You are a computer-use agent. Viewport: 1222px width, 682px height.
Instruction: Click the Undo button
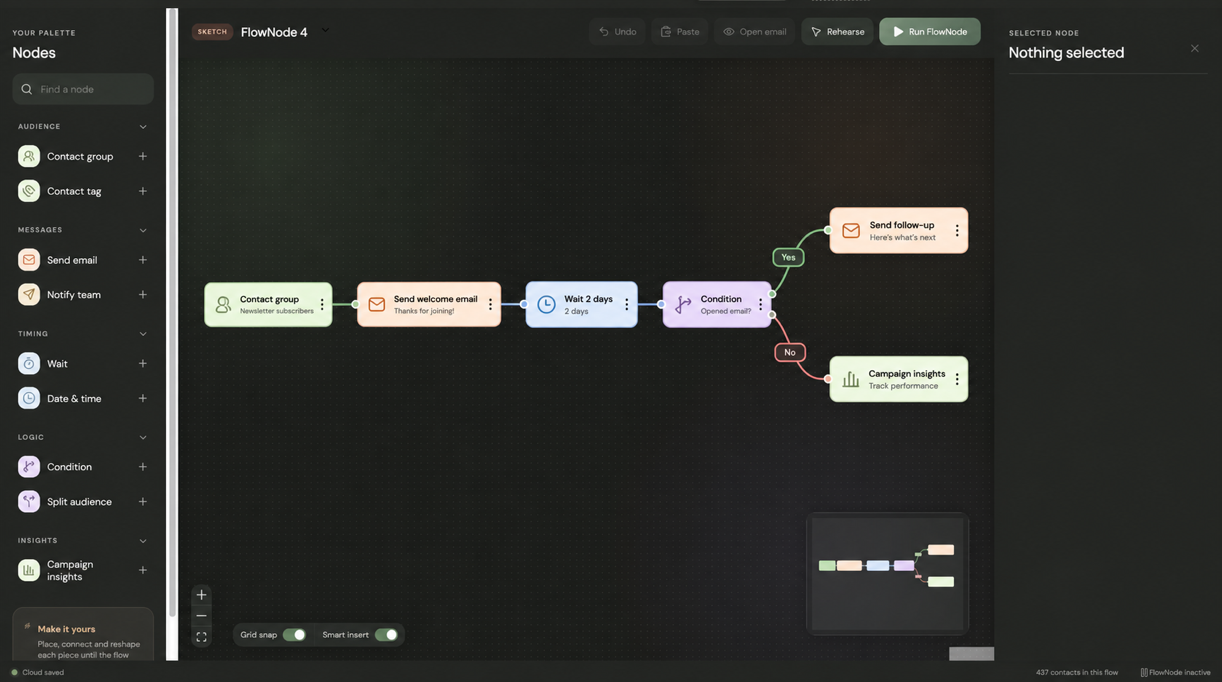(x=618, y=32)
